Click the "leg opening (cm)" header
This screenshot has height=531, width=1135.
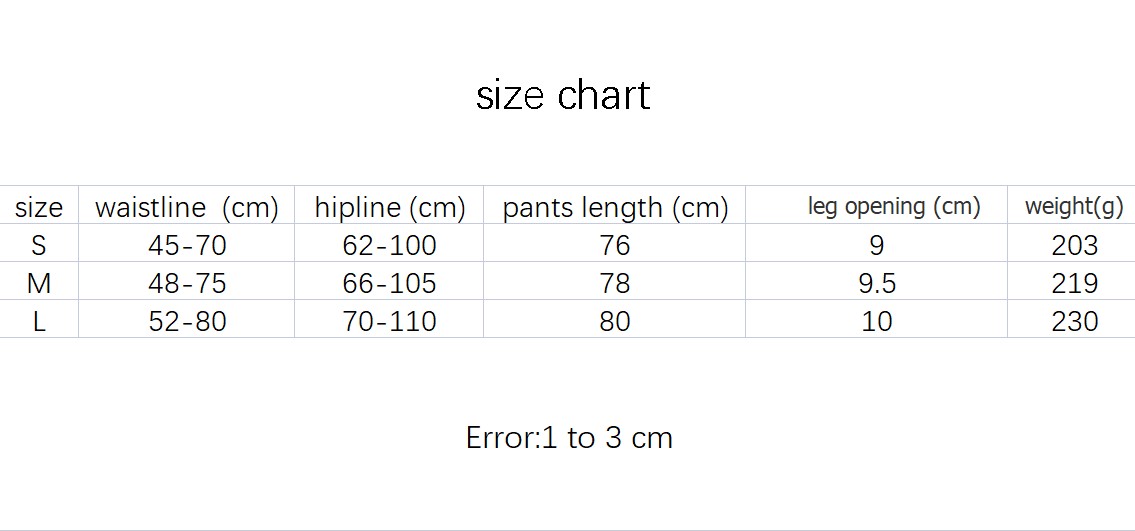pos(894,207)
